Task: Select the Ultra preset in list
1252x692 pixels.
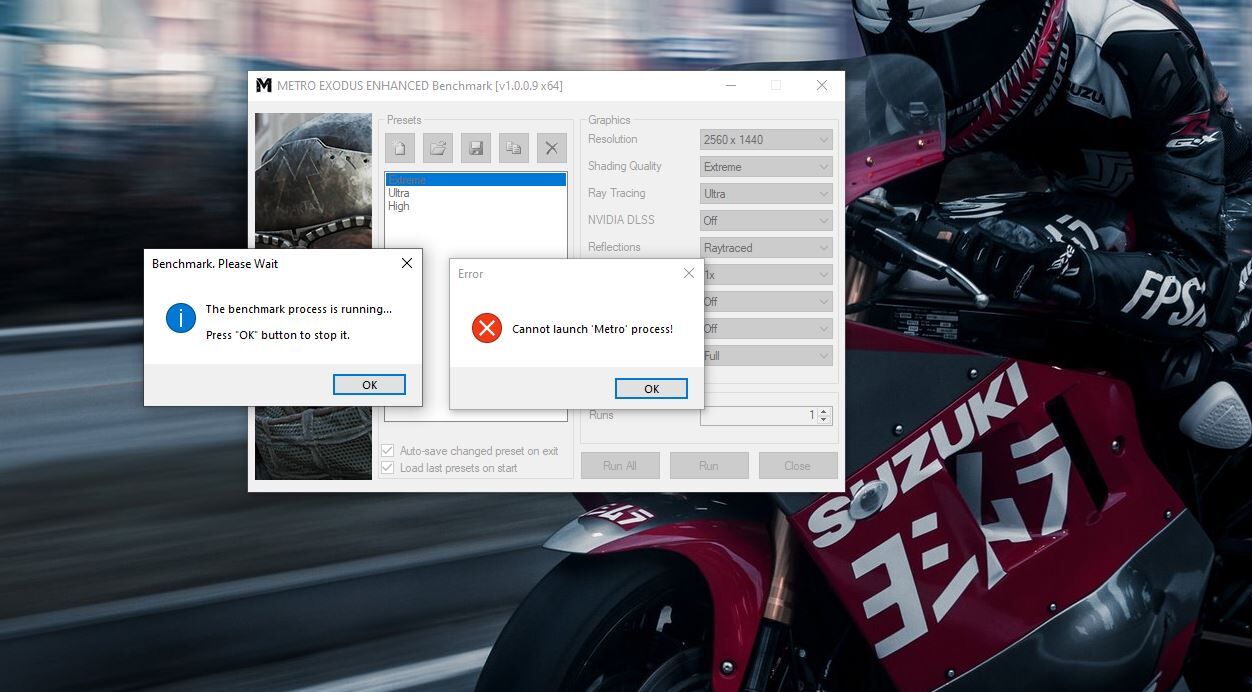Action: 476,193
